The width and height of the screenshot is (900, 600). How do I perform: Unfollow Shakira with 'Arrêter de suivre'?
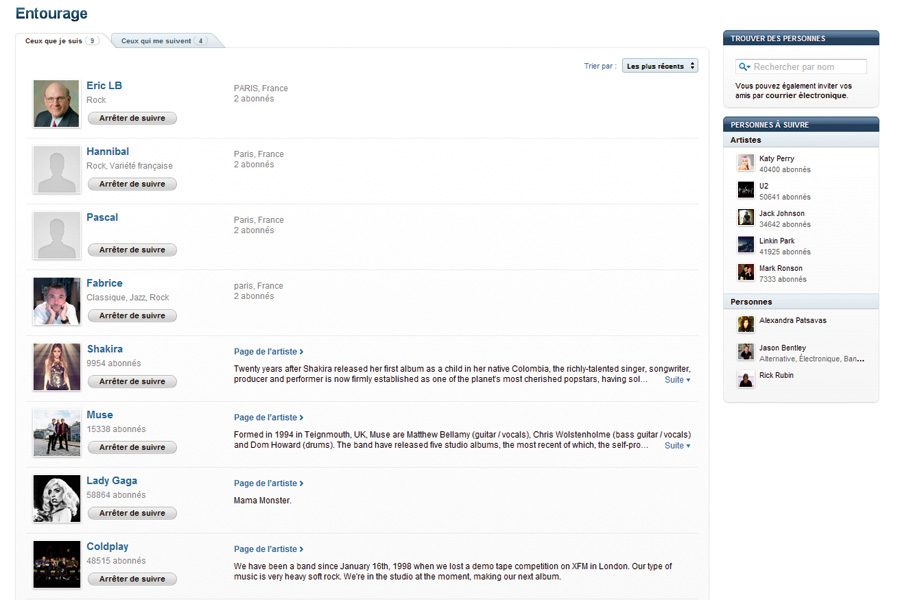[132, 382]
